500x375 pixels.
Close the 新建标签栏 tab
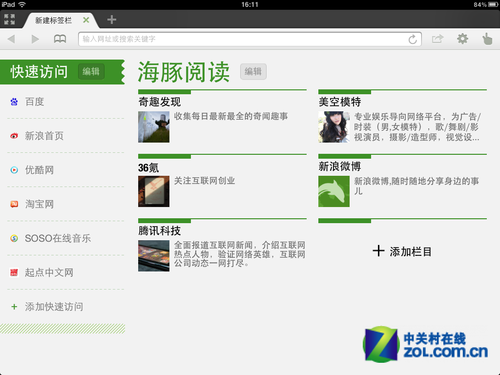(x=86, y=20)
